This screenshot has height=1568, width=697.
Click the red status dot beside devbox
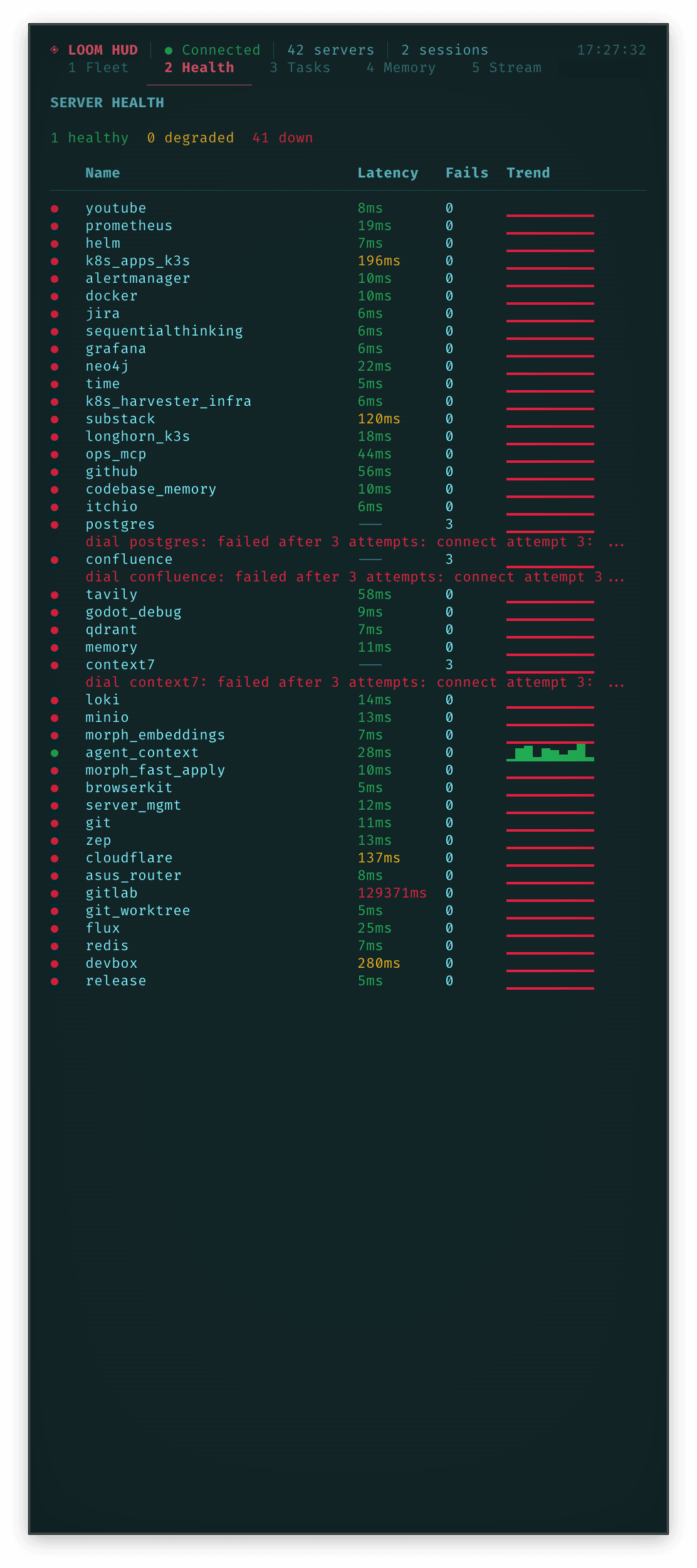coord(56,963)
